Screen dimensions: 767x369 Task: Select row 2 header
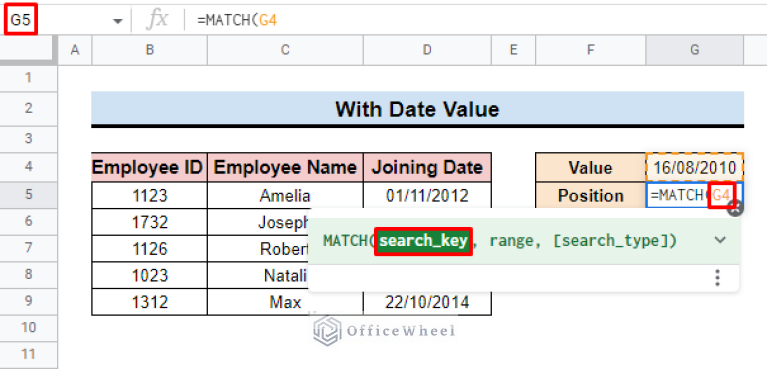coord(29,108)
